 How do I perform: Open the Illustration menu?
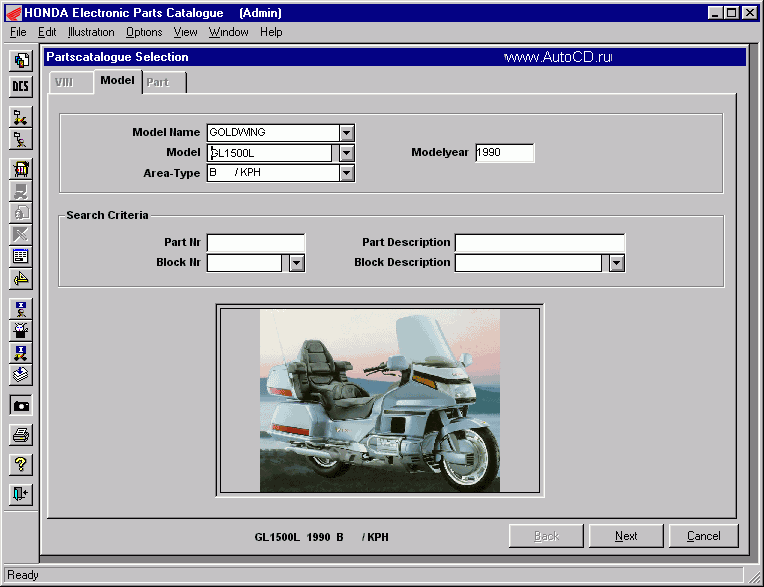(91, 32)
